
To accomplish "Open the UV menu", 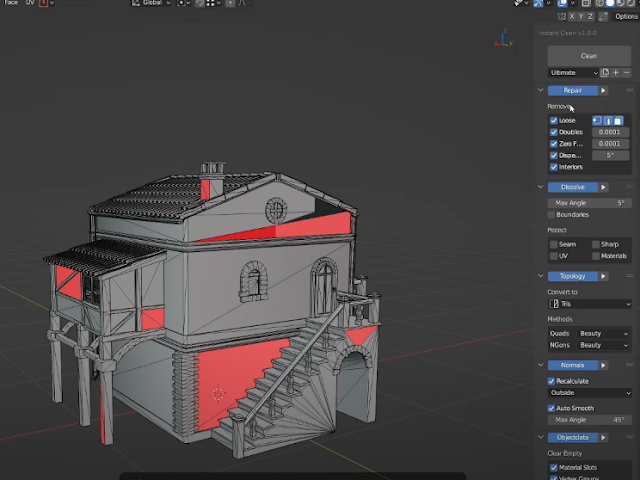I will pyautogui.click(x=30, y=3).
